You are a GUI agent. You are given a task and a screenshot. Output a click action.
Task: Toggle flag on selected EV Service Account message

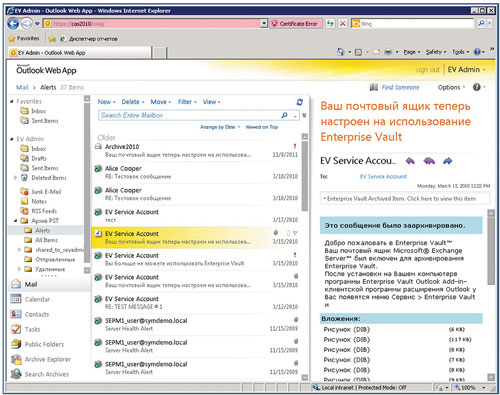[295, 233]
